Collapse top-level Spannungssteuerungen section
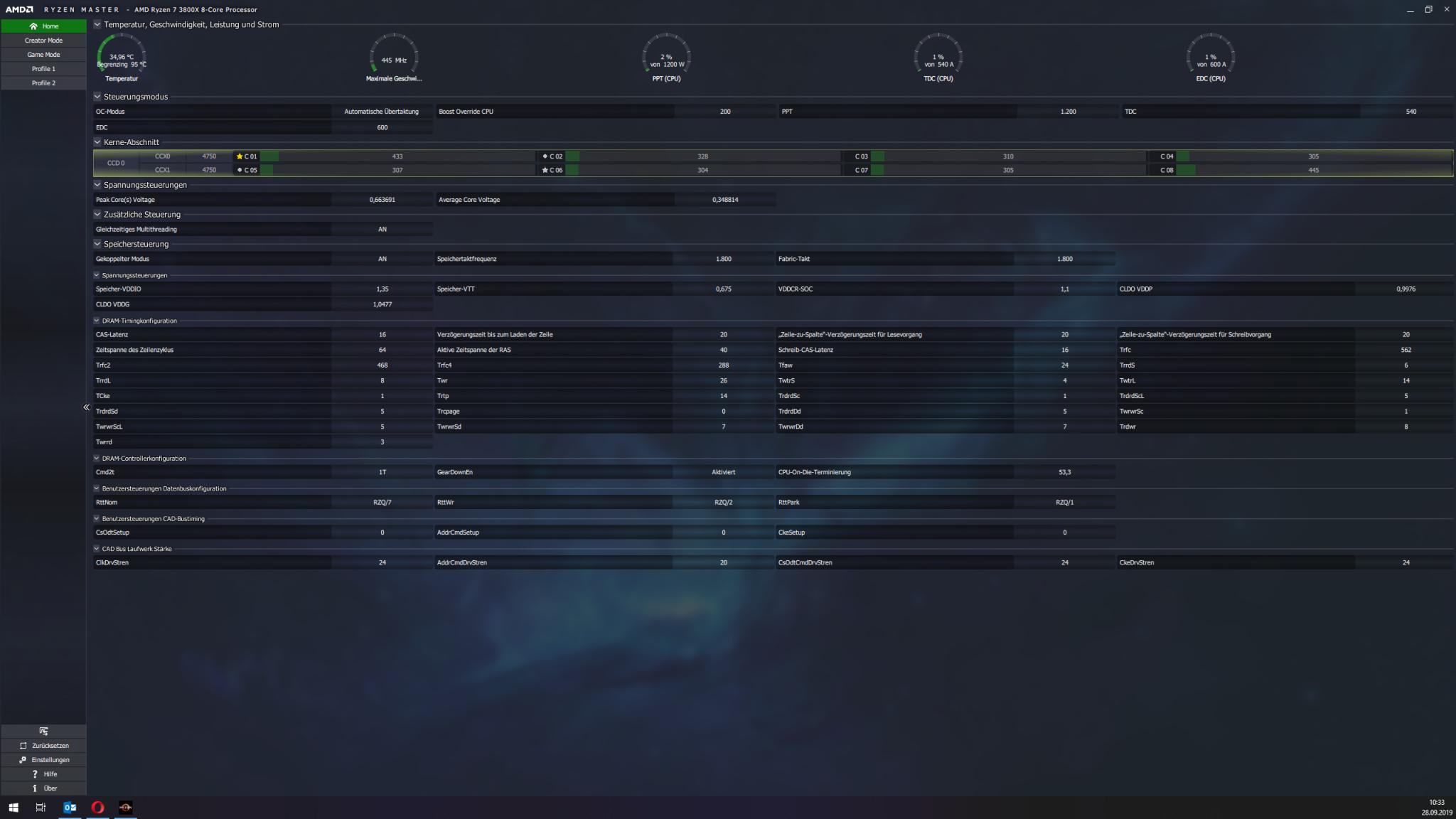The width and height of the screenshot is (1456, 819). point(97,185)
